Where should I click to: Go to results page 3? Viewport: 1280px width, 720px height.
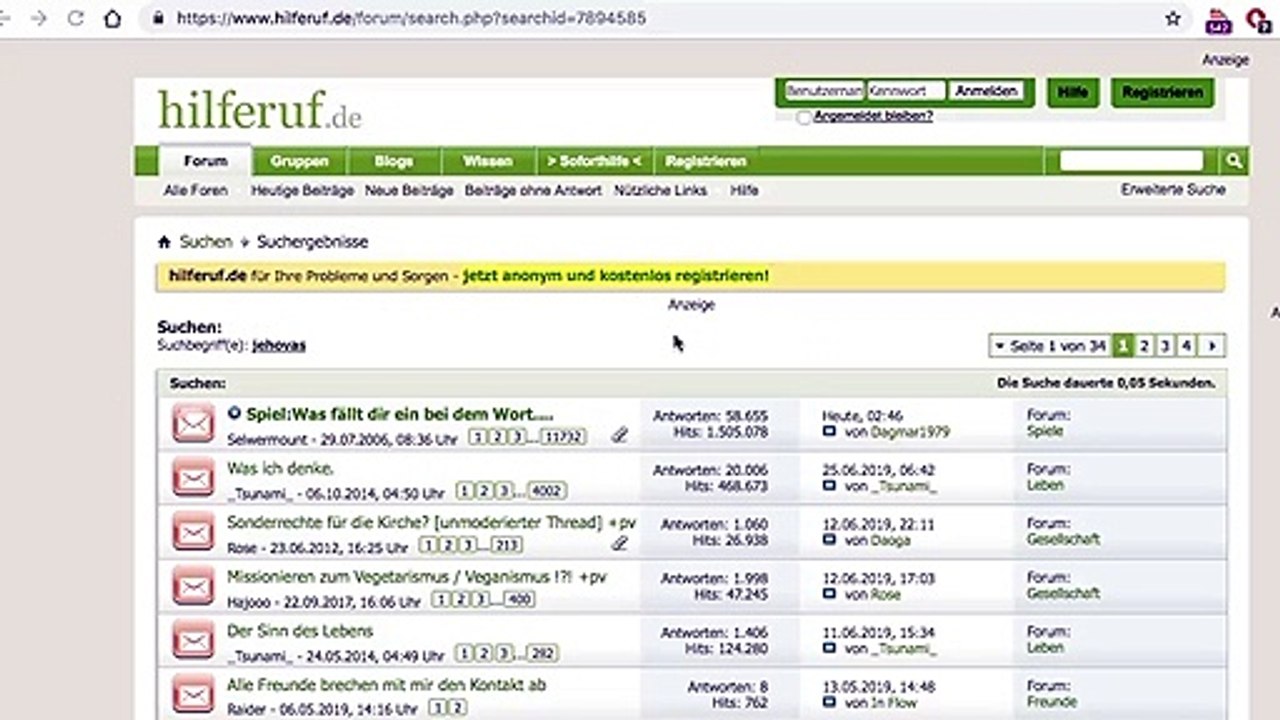tap(1165, 346)
